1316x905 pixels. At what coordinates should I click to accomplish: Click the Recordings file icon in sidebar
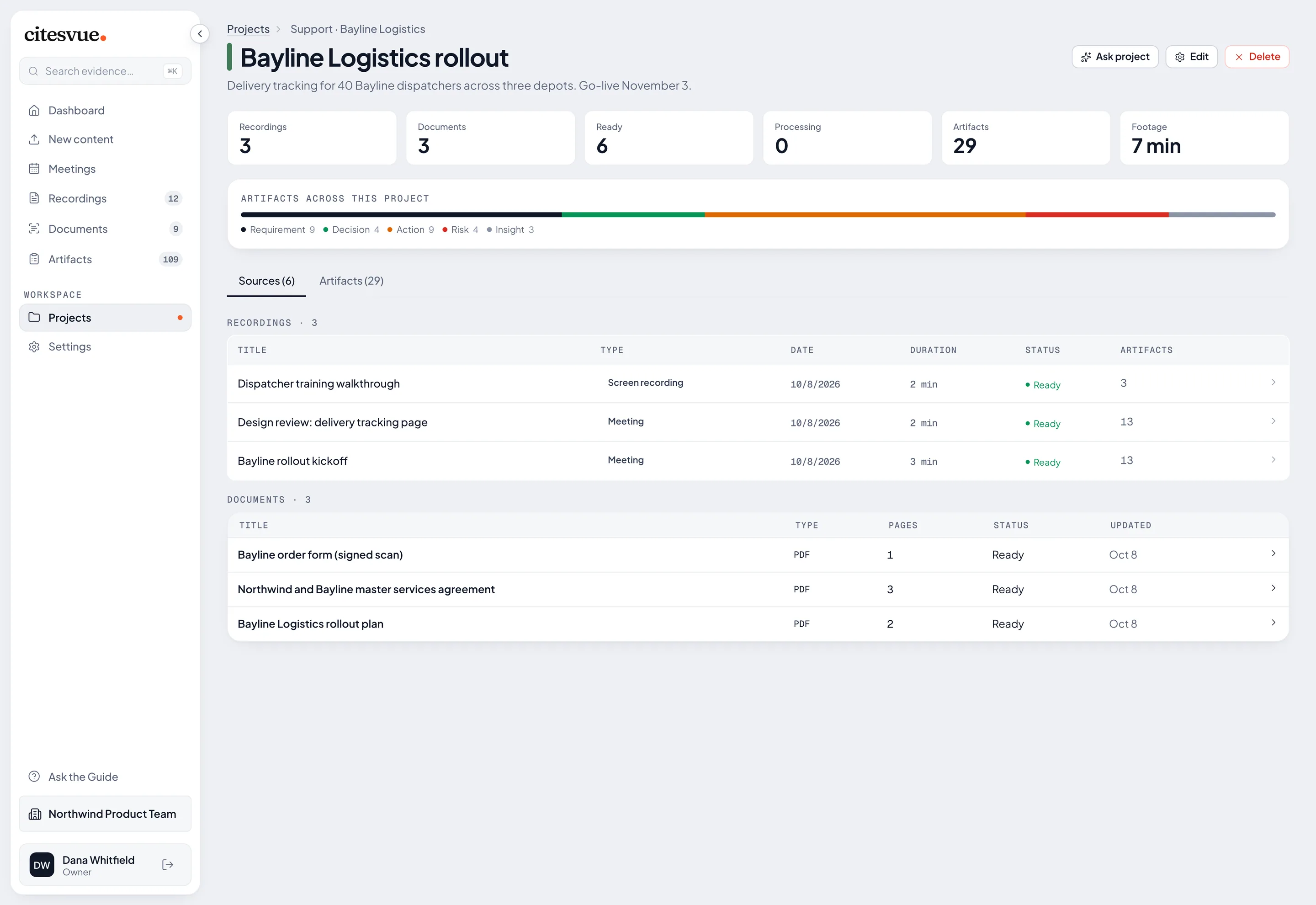pos(34,198)
